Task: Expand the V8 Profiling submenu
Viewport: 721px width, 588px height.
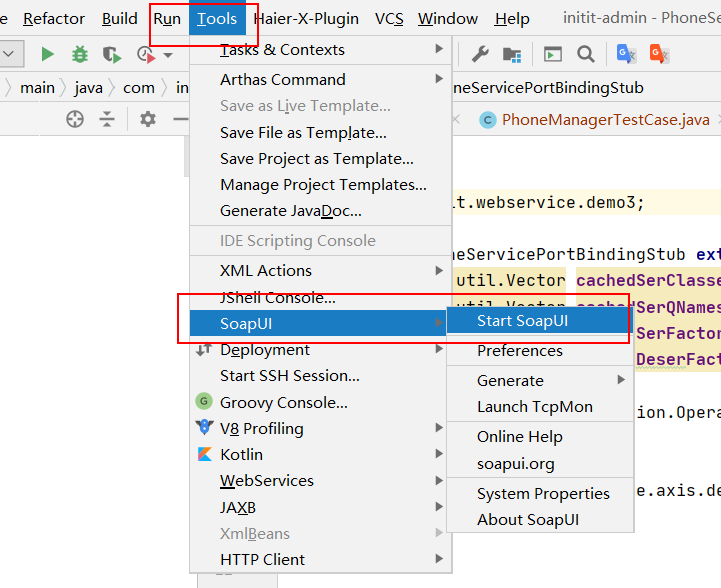Action: (320, 428)
